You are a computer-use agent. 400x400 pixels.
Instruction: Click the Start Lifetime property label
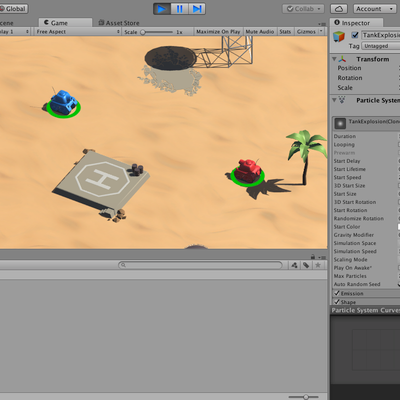coord(350,169)
